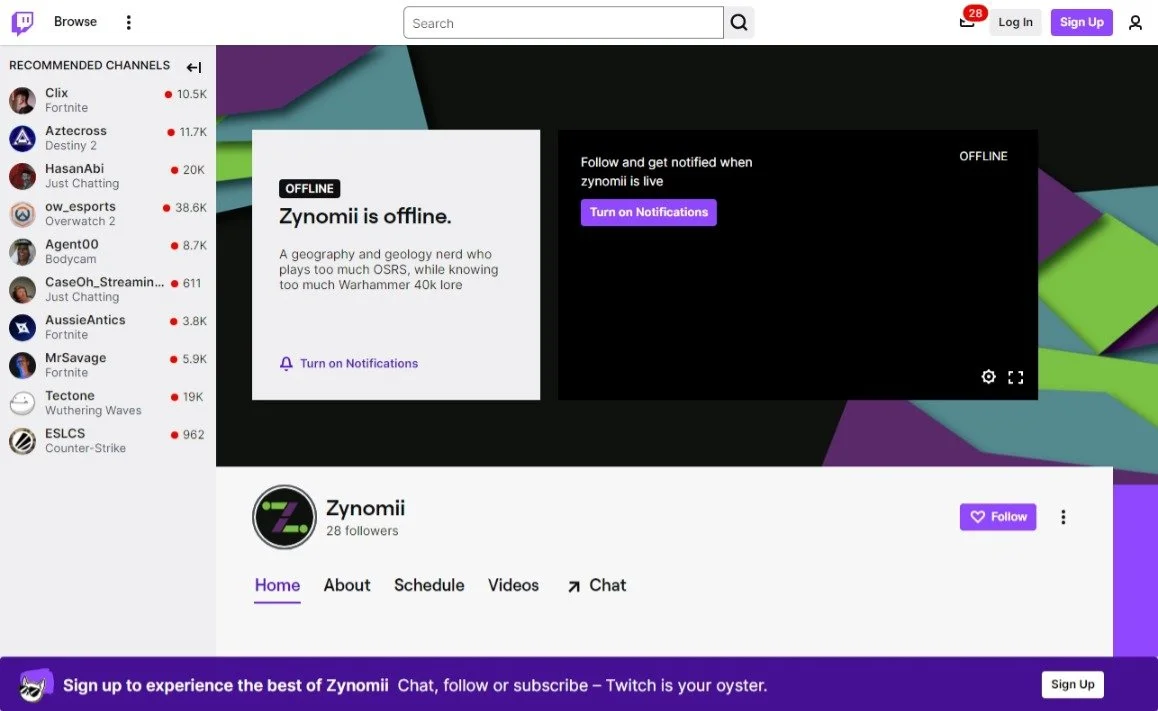Click the Destiny 2 game label
Viewport: 1158px width, 711px height.
pyautogui.click(x=71, y=145)
